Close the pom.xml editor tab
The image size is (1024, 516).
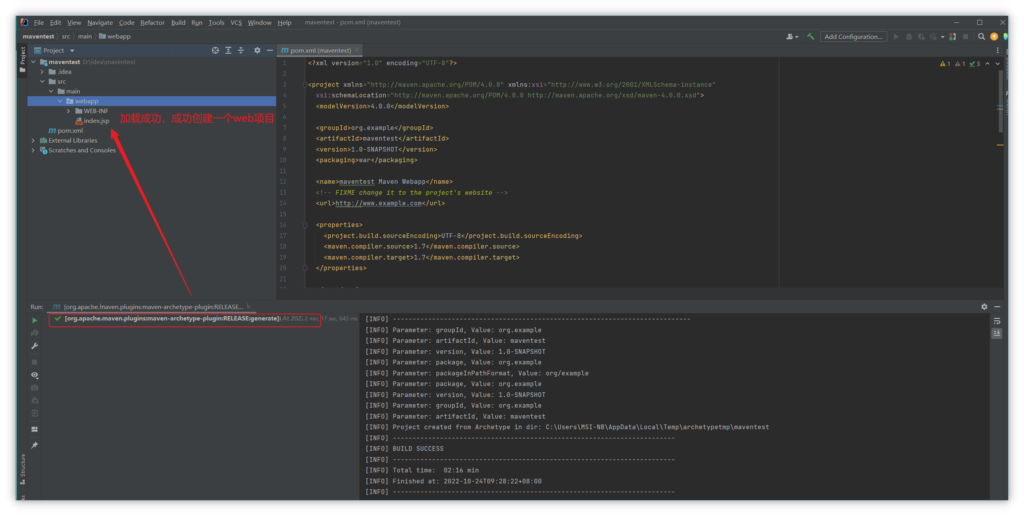[x=357, y=50]
